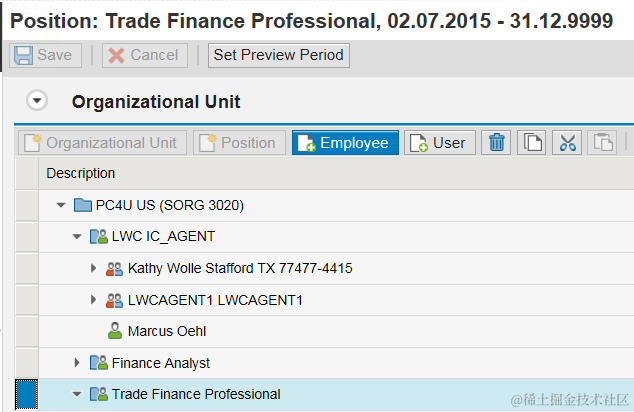Expand the LWCAGENT1 LWCAGENT1 node
The width and height of the screenshot is (634, 412).
93,300
